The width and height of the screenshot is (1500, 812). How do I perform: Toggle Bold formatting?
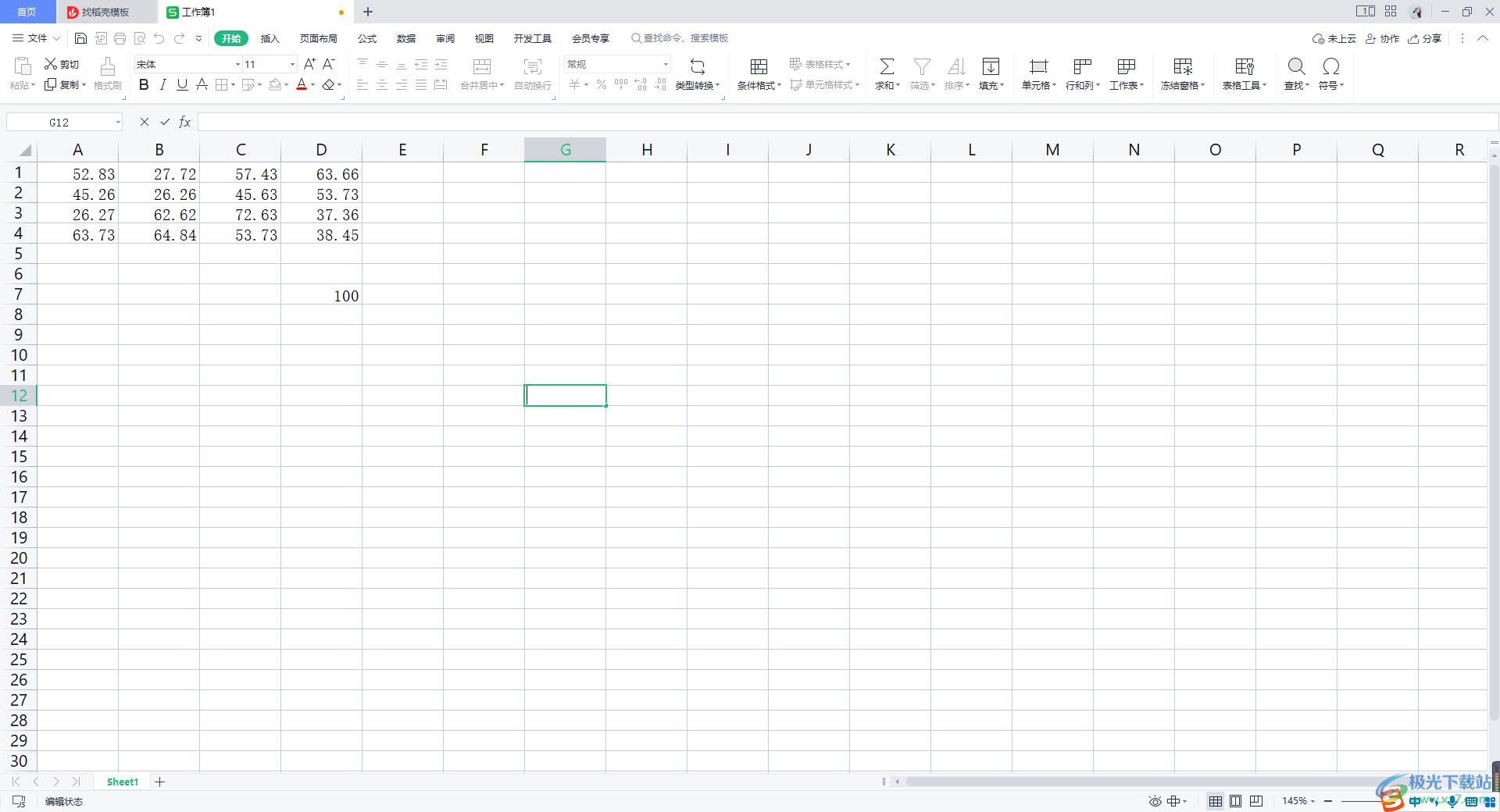(x=144, y=84)
